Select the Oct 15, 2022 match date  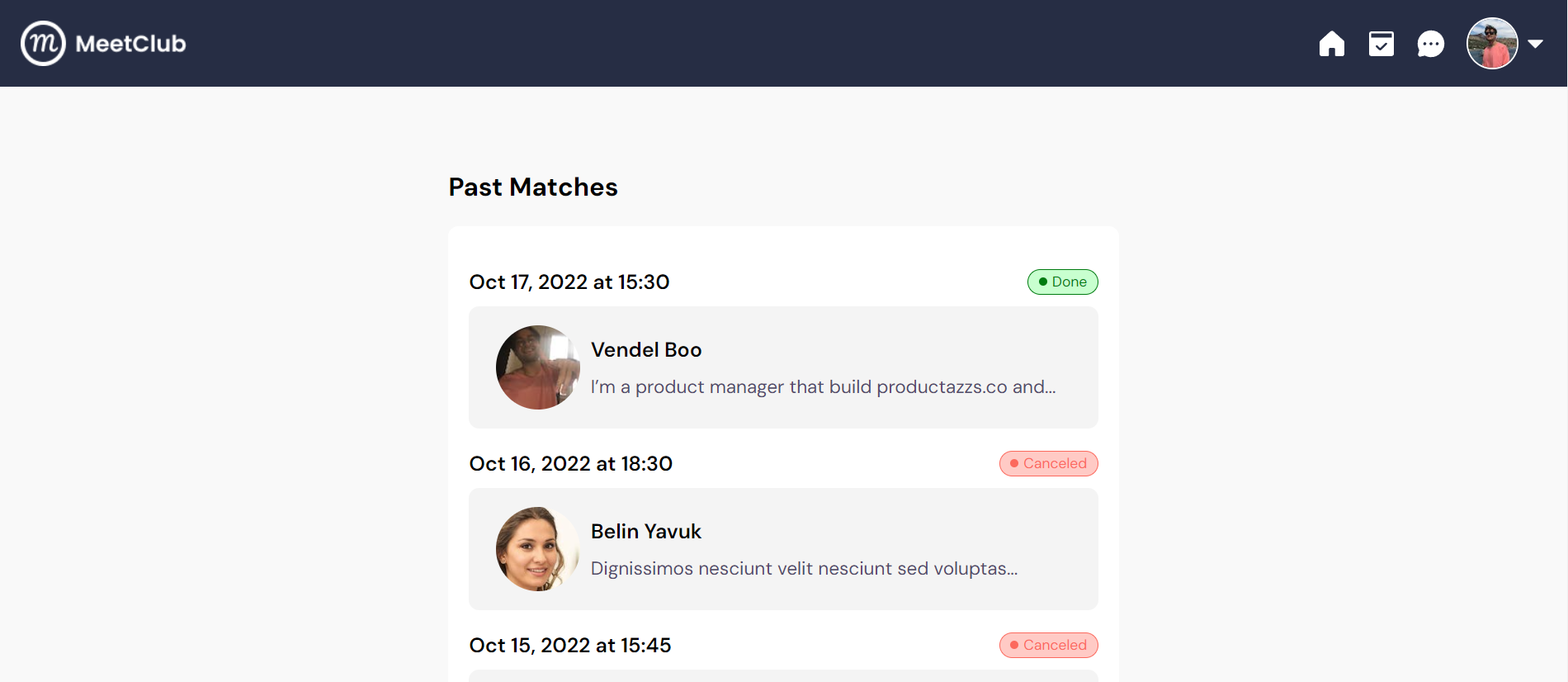point(570,646)
